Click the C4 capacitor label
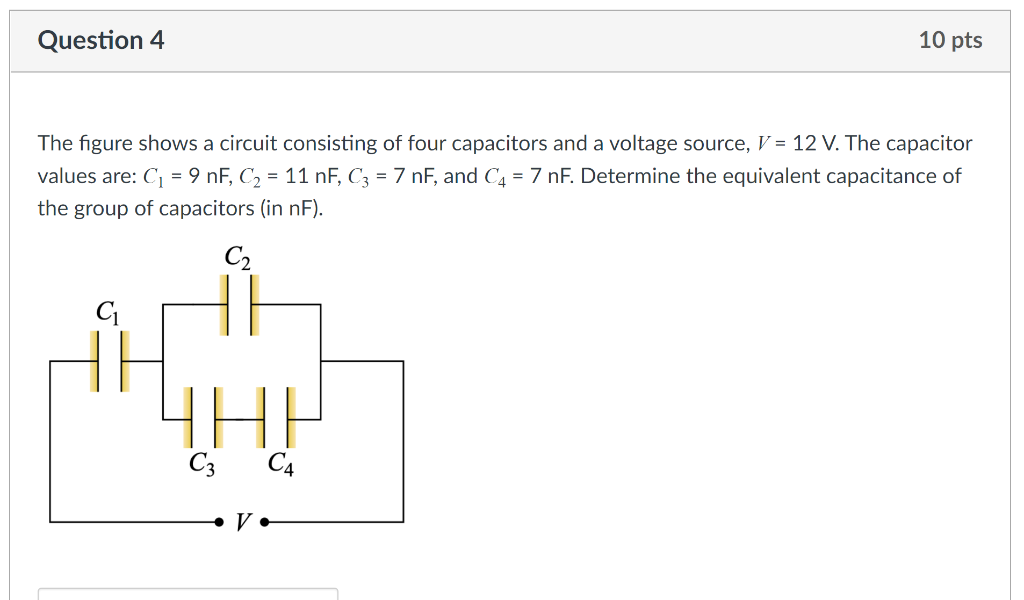This screenshot has width=1024, height=600. tap(281, 463)
